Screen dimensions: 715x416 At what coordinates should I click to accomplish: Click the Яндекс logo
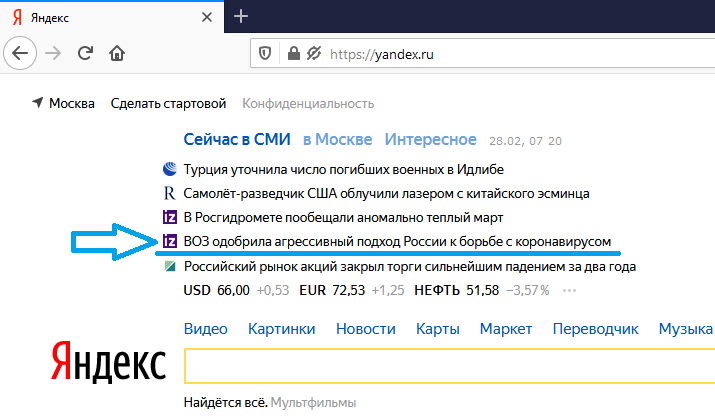click(x=109, y=363)
